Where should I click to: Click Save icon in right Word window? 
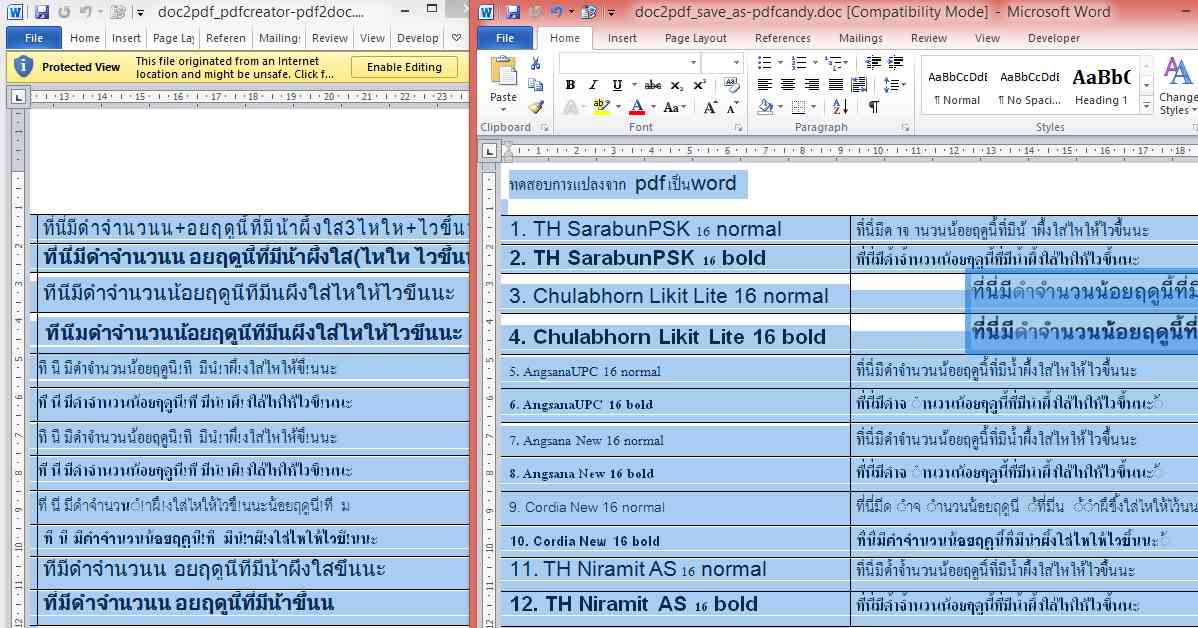click(x=512, y=12)
